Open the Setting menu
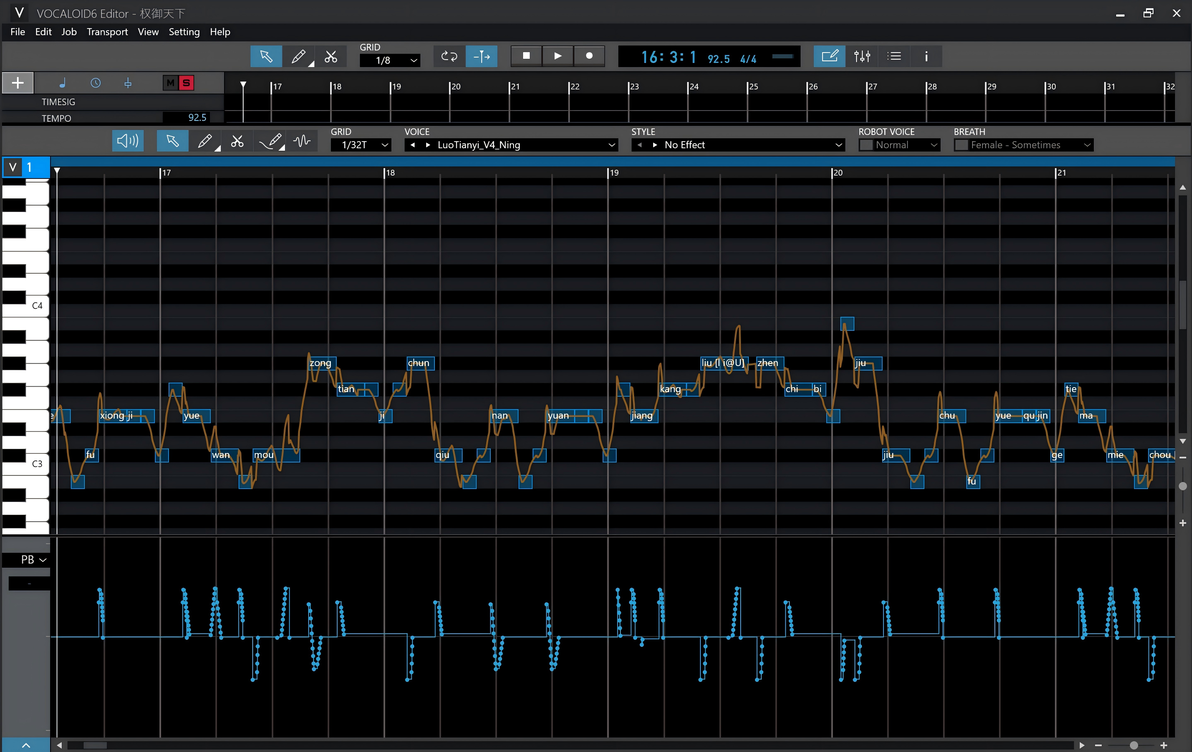 pyautogui.click(x=184, y=32)
